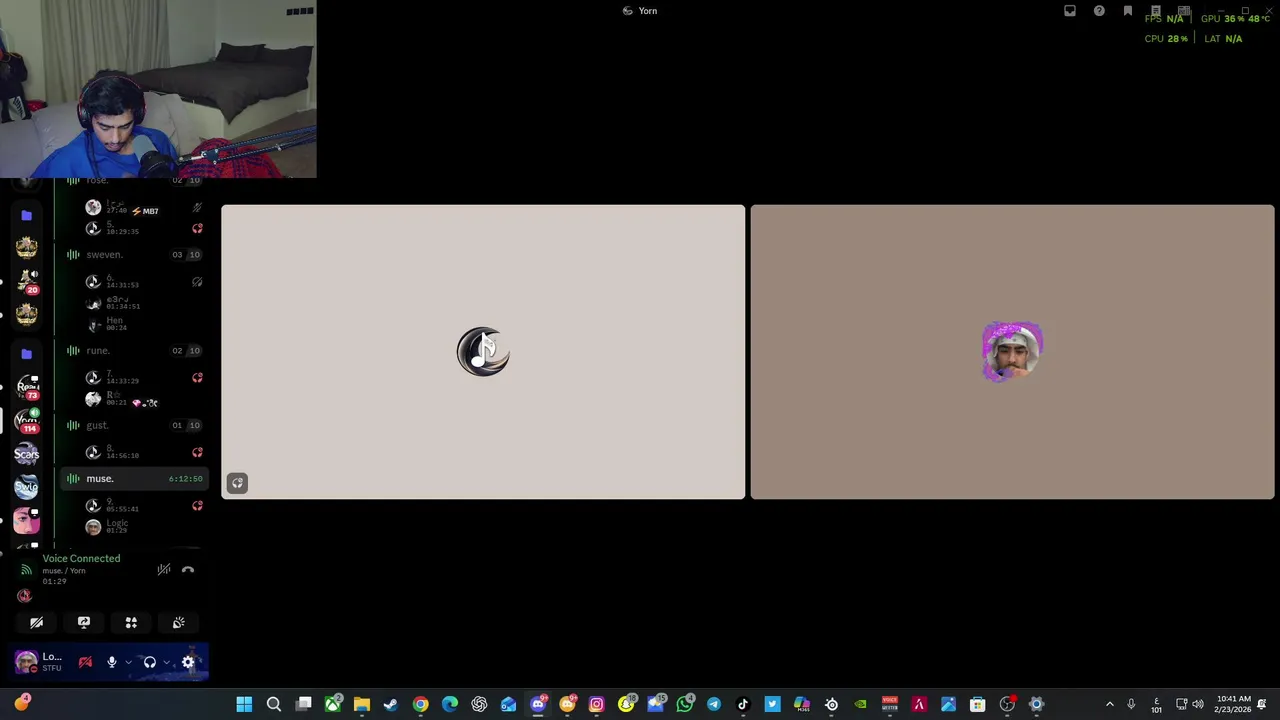Select the Swig server icon
The width and height of the screenshot is (1280, 720).
tap(27, 488)
